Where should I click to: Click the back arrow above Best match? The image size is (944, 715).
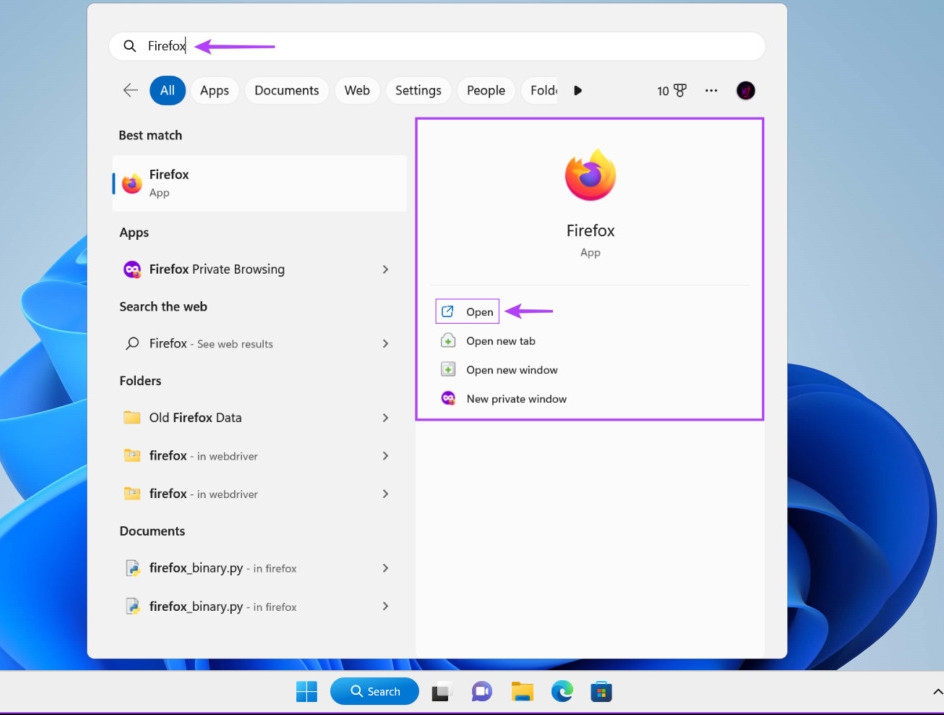(x=129, y=90)
